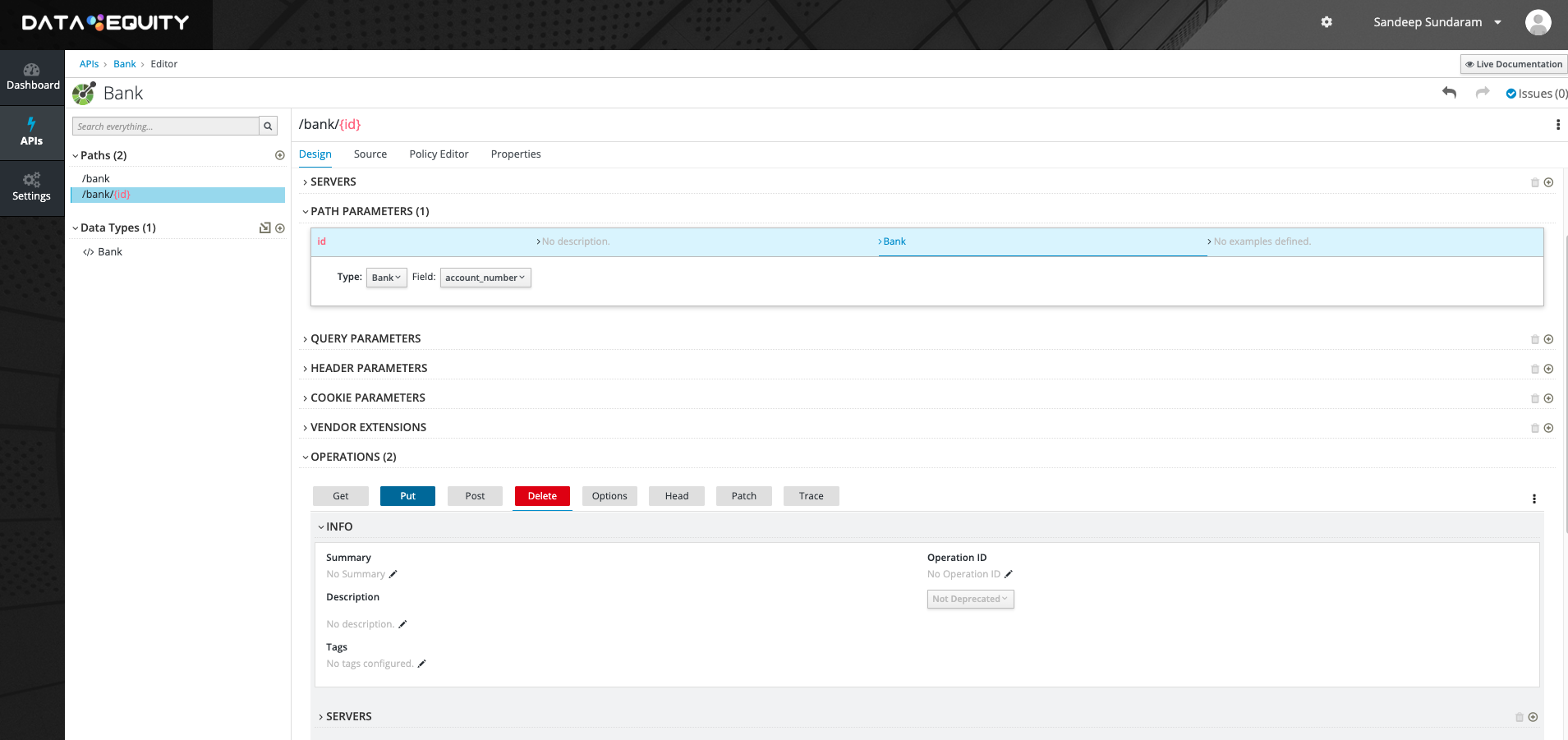1568x740 pixels.
Task: Click trash icon in QUERY PARAMETERS row
Action: pos(1535,339)
